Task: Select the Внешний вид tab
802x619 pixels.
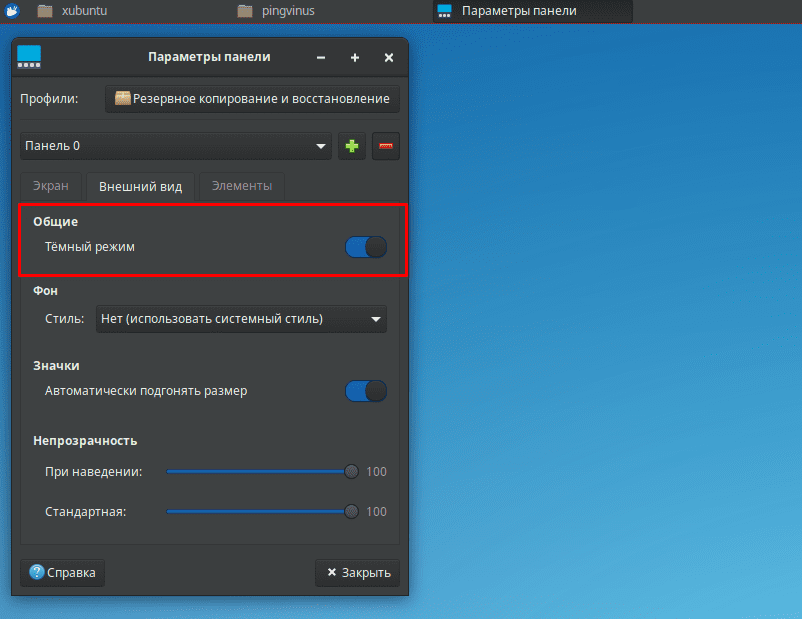Action: point(141,187)
